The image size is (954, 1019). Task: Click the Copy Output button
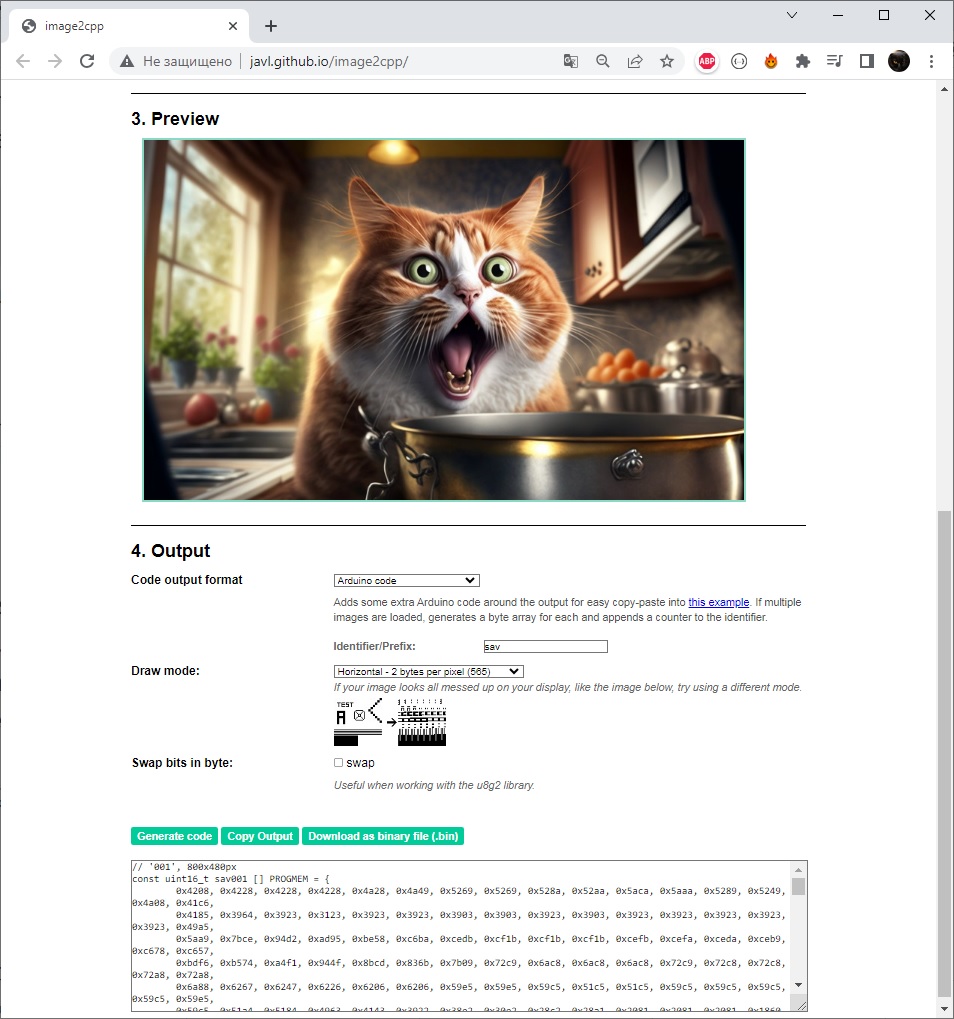[x=260, y=836]
